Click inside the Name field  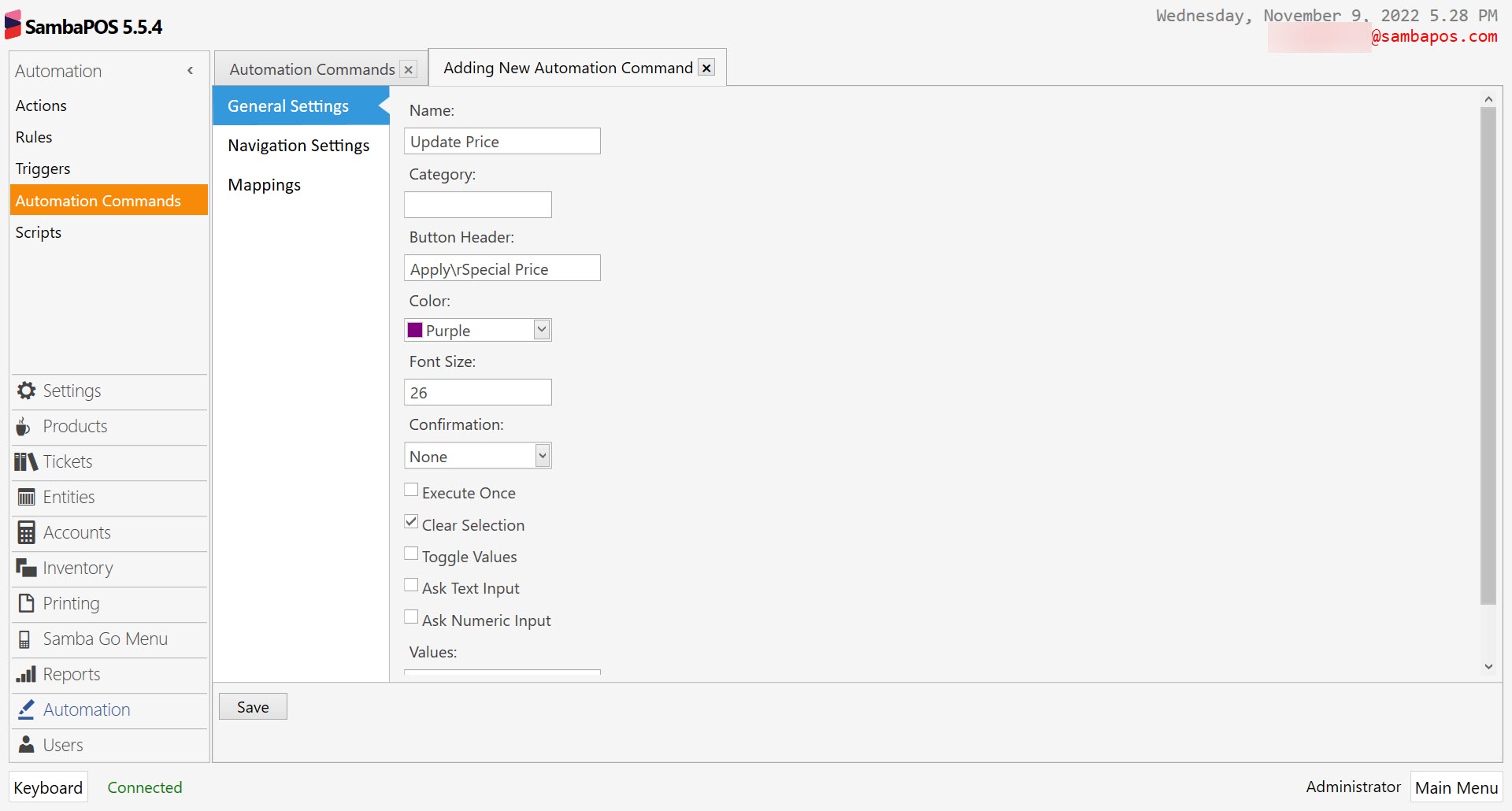[502, 141]
